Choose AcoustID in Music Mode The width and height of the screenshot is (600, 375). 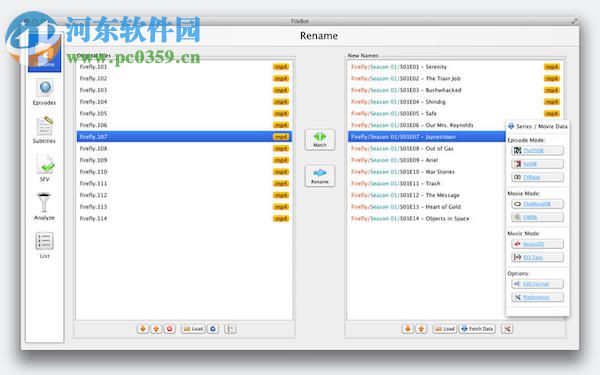pyautogui.click(x=537, y=244)
